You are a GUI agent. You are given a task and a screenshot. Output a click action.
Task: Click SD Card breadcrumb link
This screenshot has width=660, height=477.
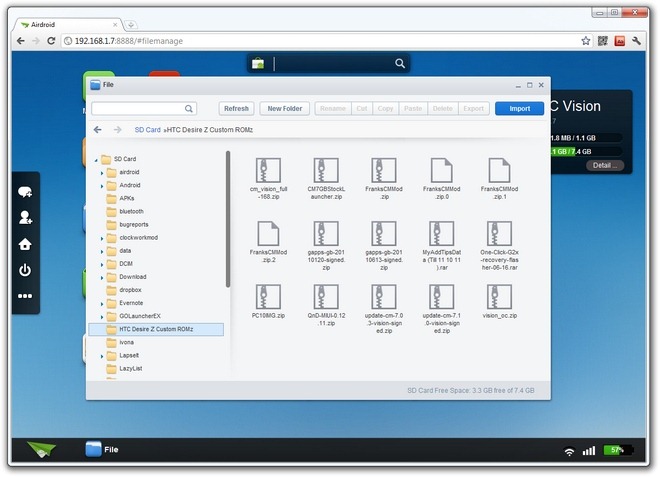pos(147,130)
